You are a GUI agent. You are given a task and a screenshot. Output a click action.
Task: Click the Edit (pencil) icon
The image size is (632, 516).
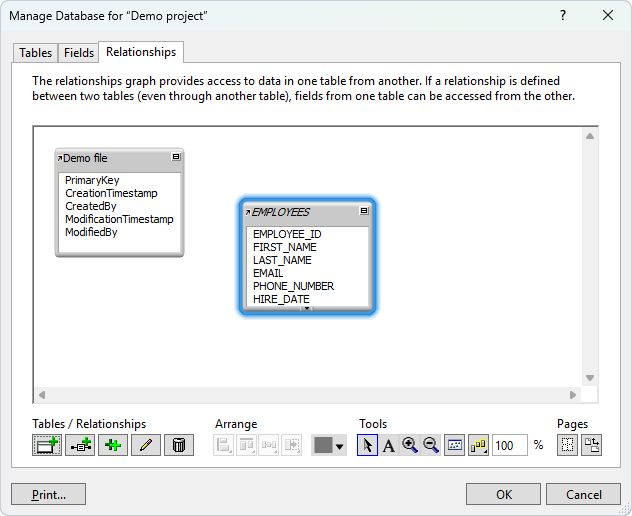146,445
